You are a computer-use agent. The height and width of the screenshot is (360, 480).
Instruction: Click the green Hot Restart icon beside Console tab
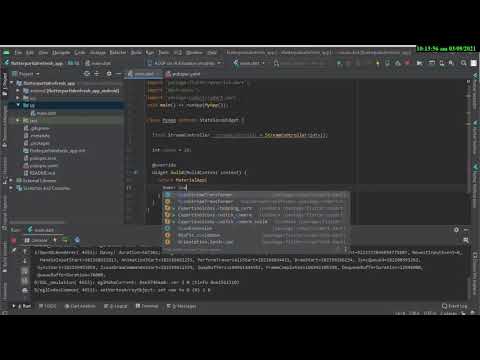(x=66, y=240)
